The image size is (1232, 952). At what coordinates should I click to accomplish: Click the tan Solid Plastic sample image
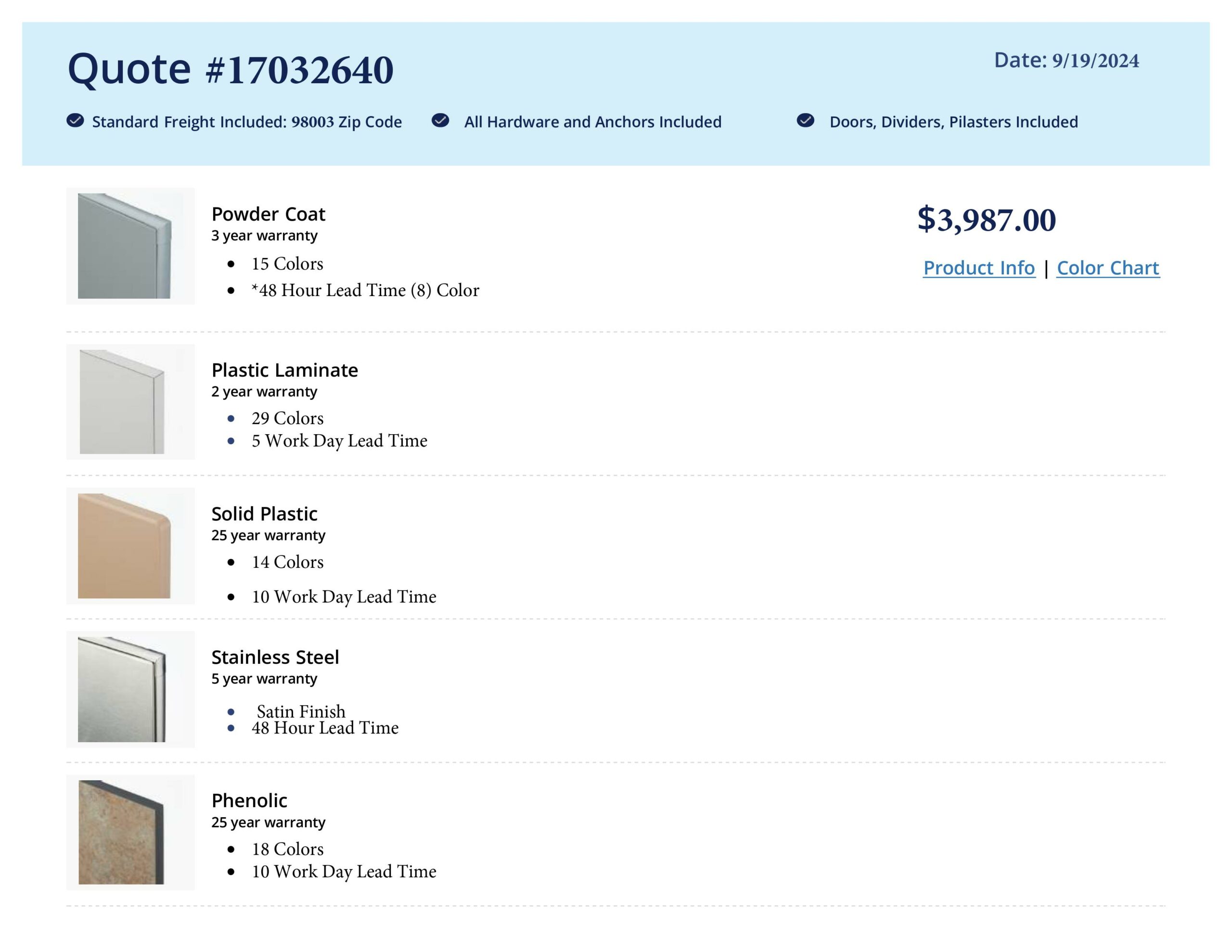pyautogui.click(x=130, y=546)
